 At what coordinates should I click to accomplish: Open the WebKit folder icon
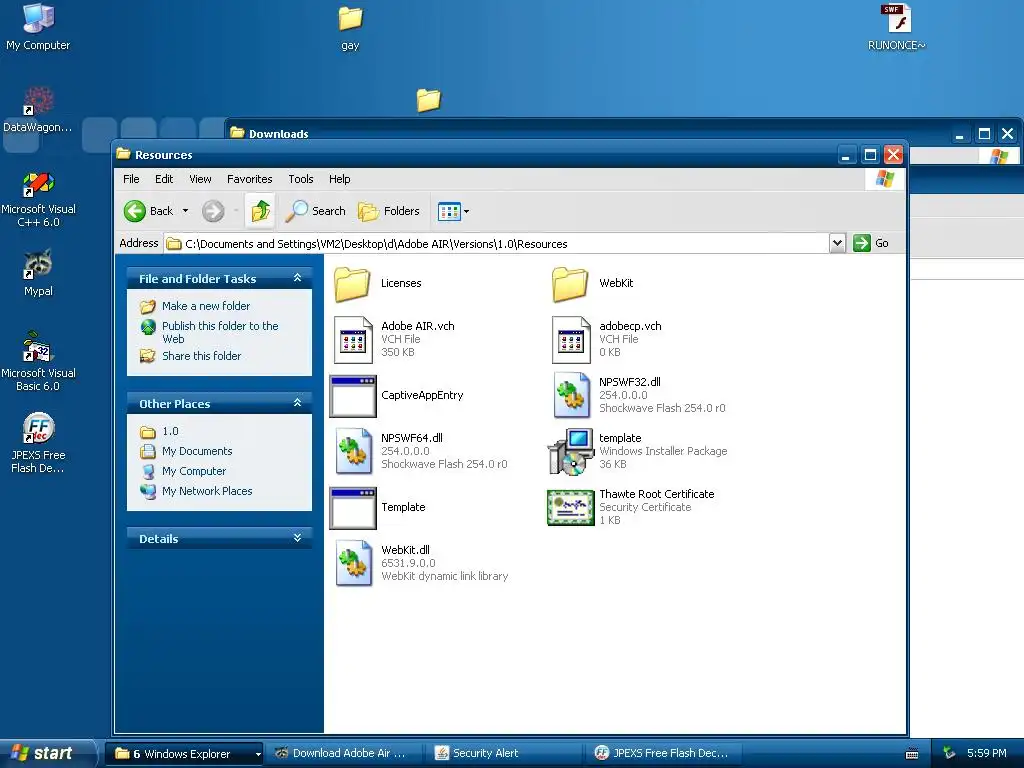[570, 284]
